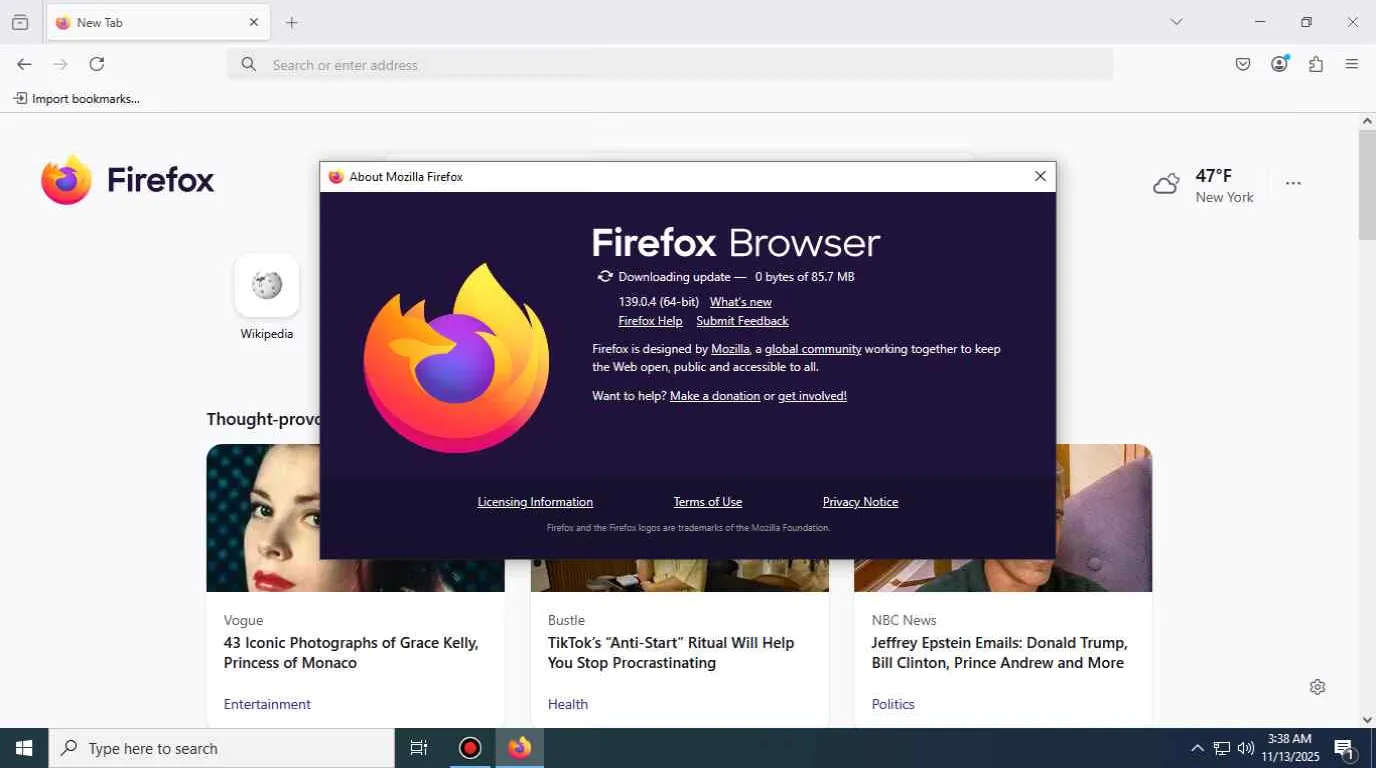Image resolution: width=1376 pixels, height=768 pixels.
Task: Open the volume control tray icon
Action: [1246, 748]
